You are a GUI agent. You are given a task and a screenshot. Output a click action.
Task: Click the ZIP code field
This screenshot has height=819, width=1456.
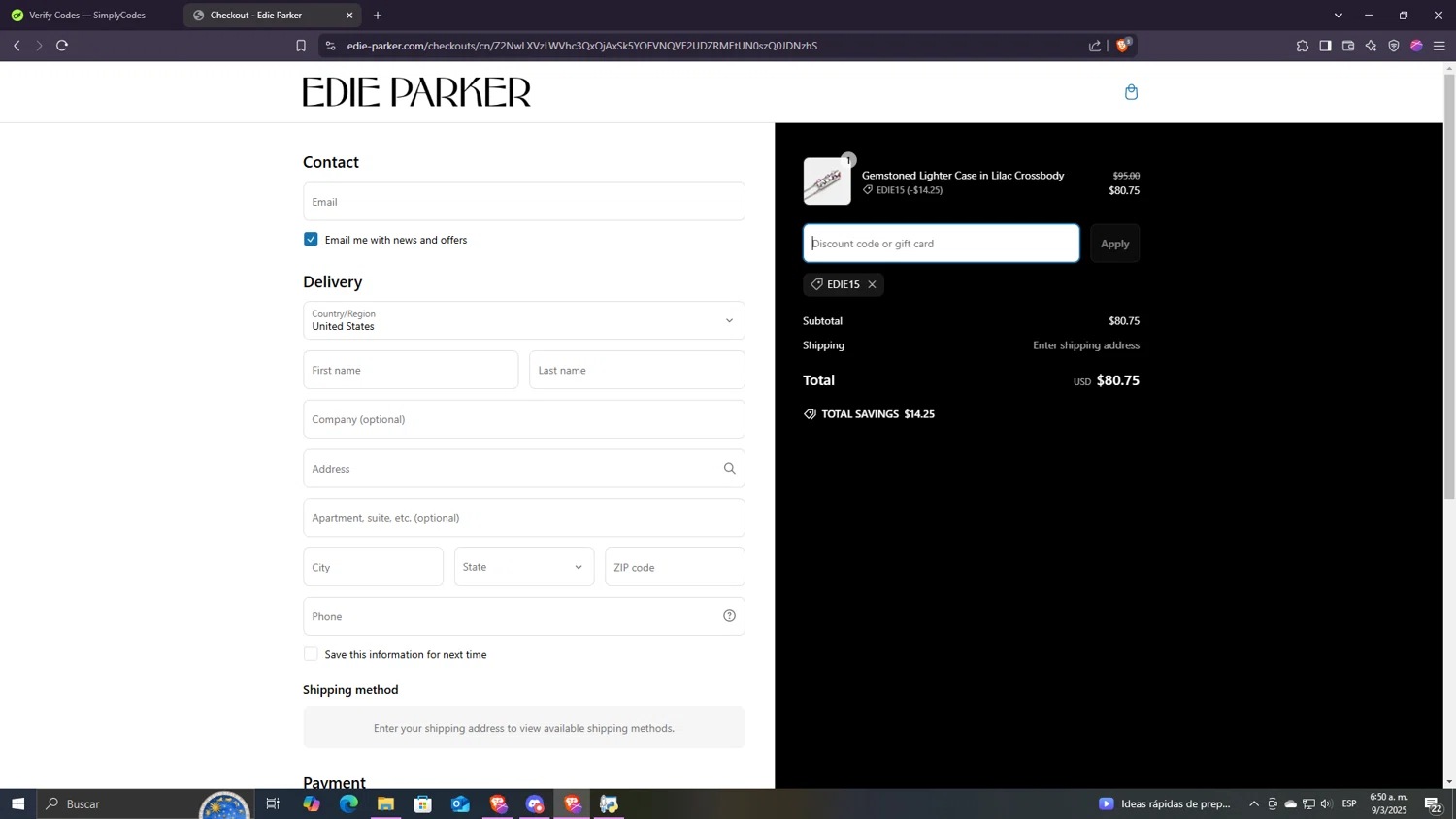675,567
